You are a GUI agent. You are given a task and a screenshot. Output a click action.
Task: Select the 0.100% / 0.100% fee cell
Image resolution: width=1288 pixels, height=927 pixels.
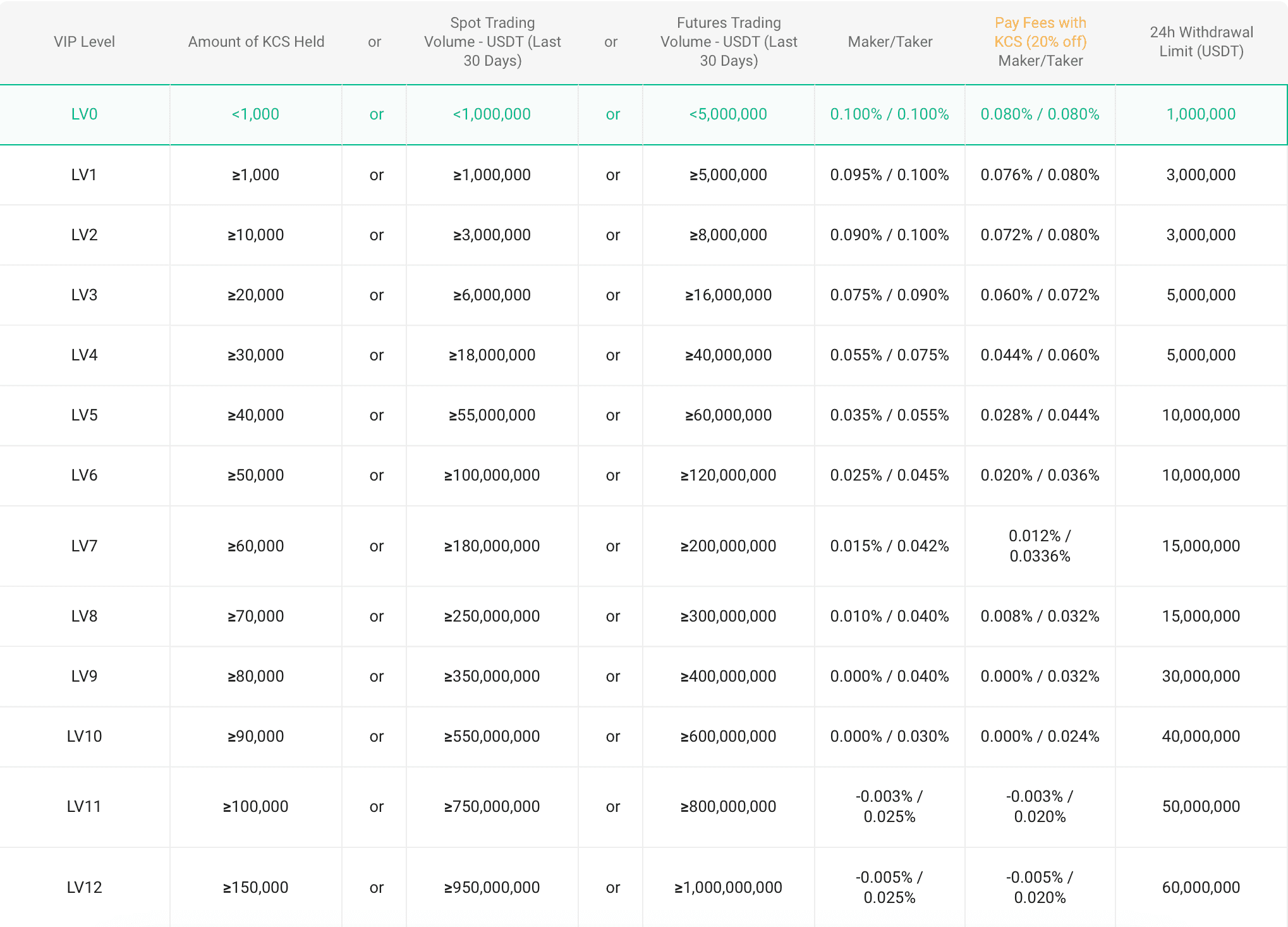pos(890,114)
